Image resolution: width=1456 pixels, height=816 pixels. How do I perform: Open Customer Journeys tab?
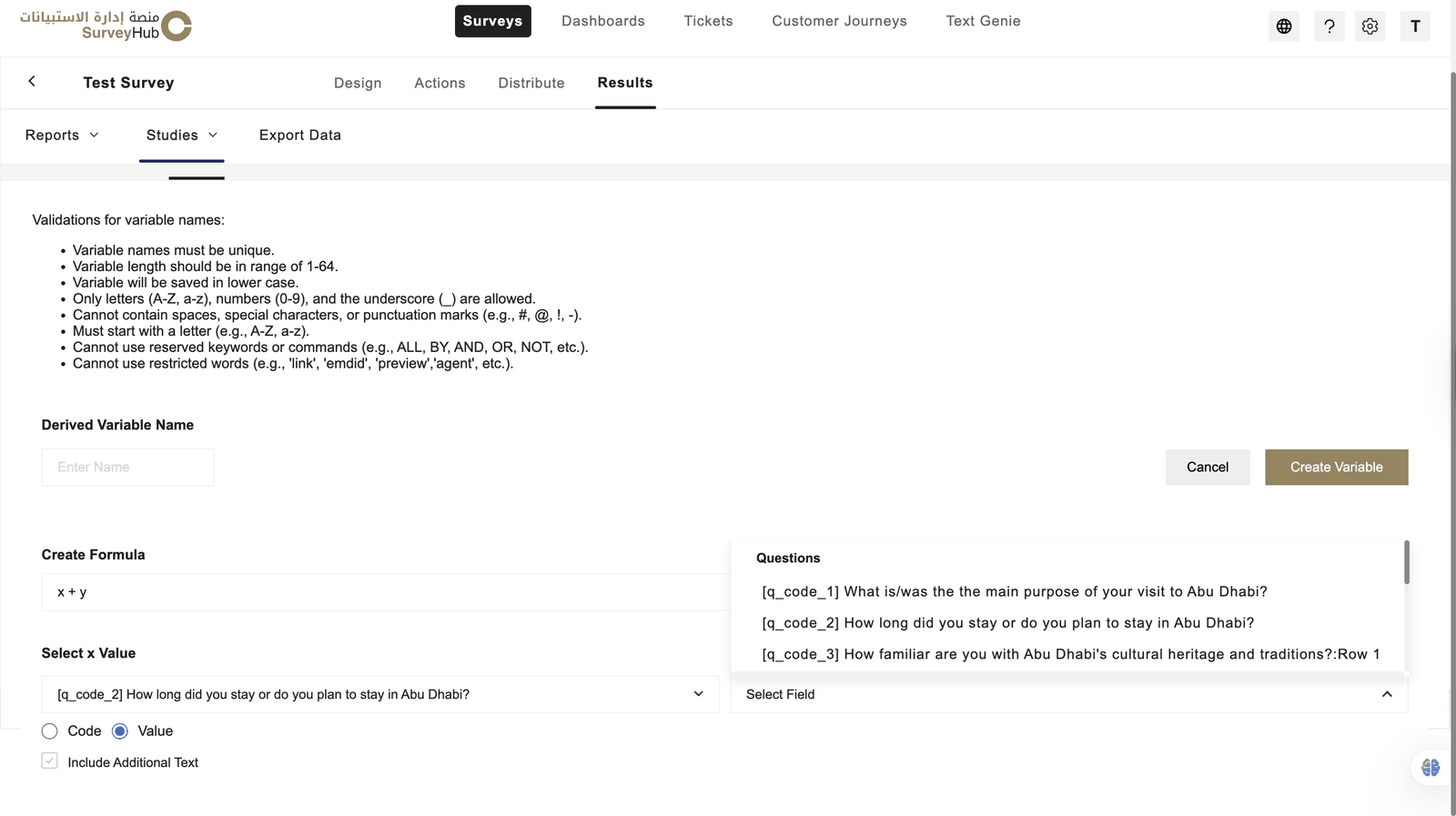(839, 21)
